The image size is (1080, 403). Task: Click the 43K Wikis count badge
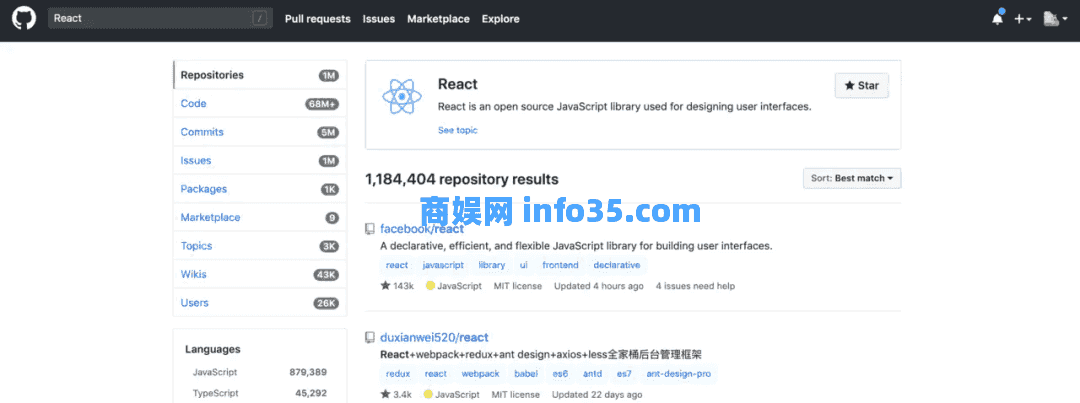(x=326, y=275)
